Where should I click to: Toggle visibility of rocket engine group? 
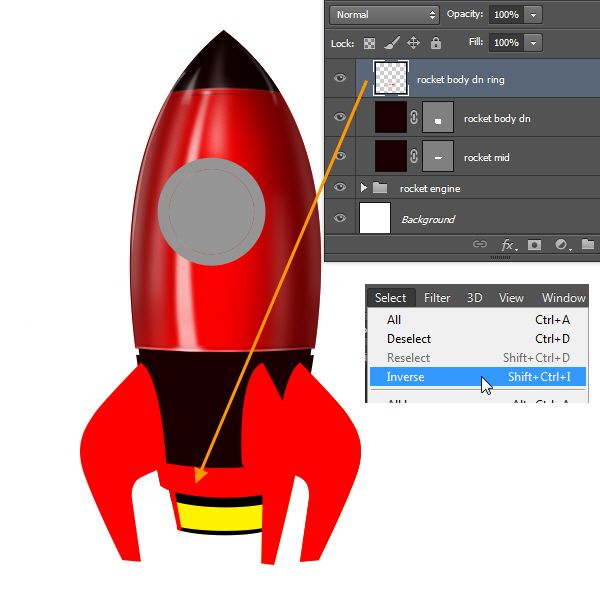click(340, 188)
